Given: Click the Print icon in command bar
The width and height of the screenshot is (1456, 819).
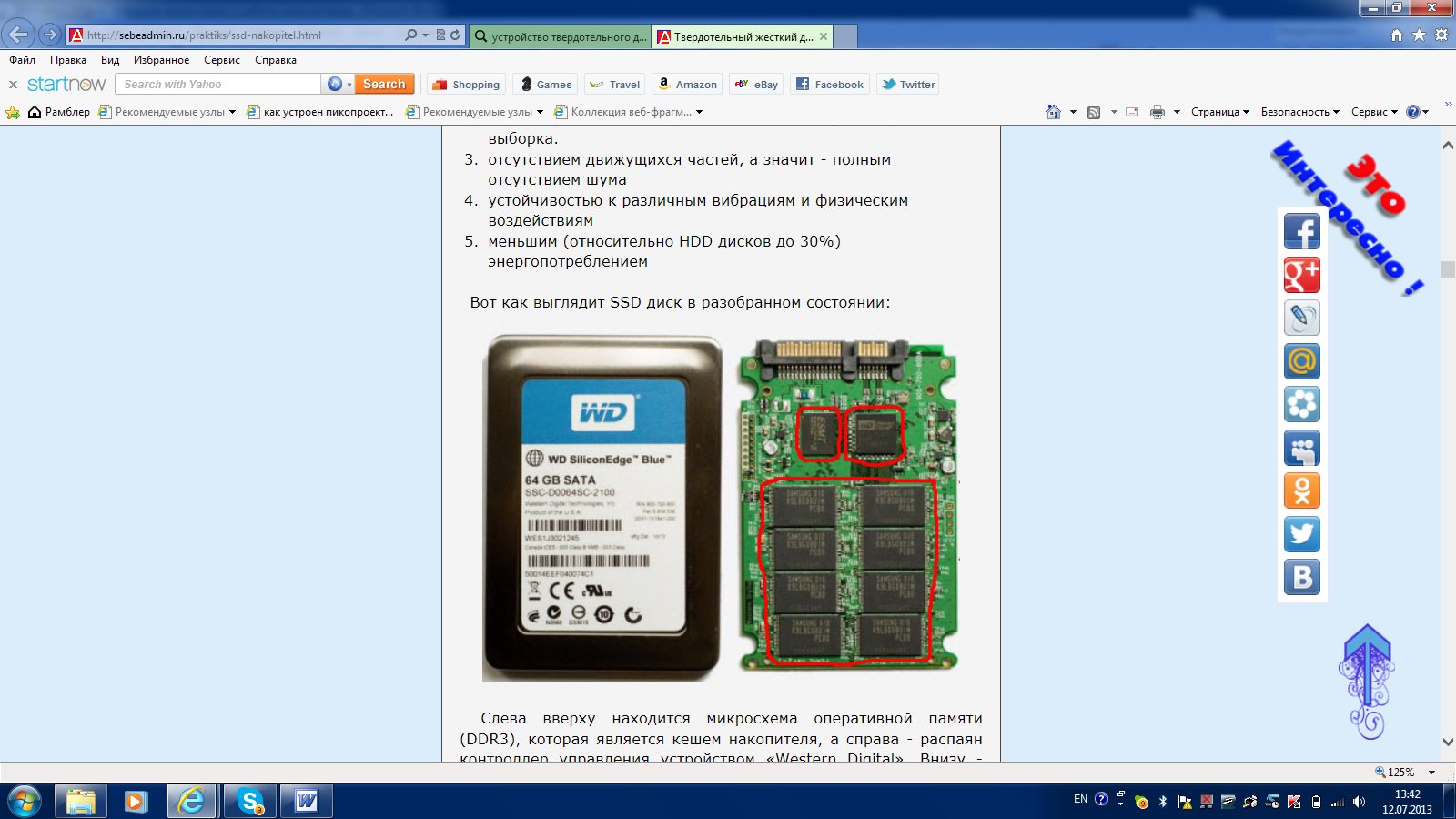Looking at the screenshot, I should point(1158,112).
